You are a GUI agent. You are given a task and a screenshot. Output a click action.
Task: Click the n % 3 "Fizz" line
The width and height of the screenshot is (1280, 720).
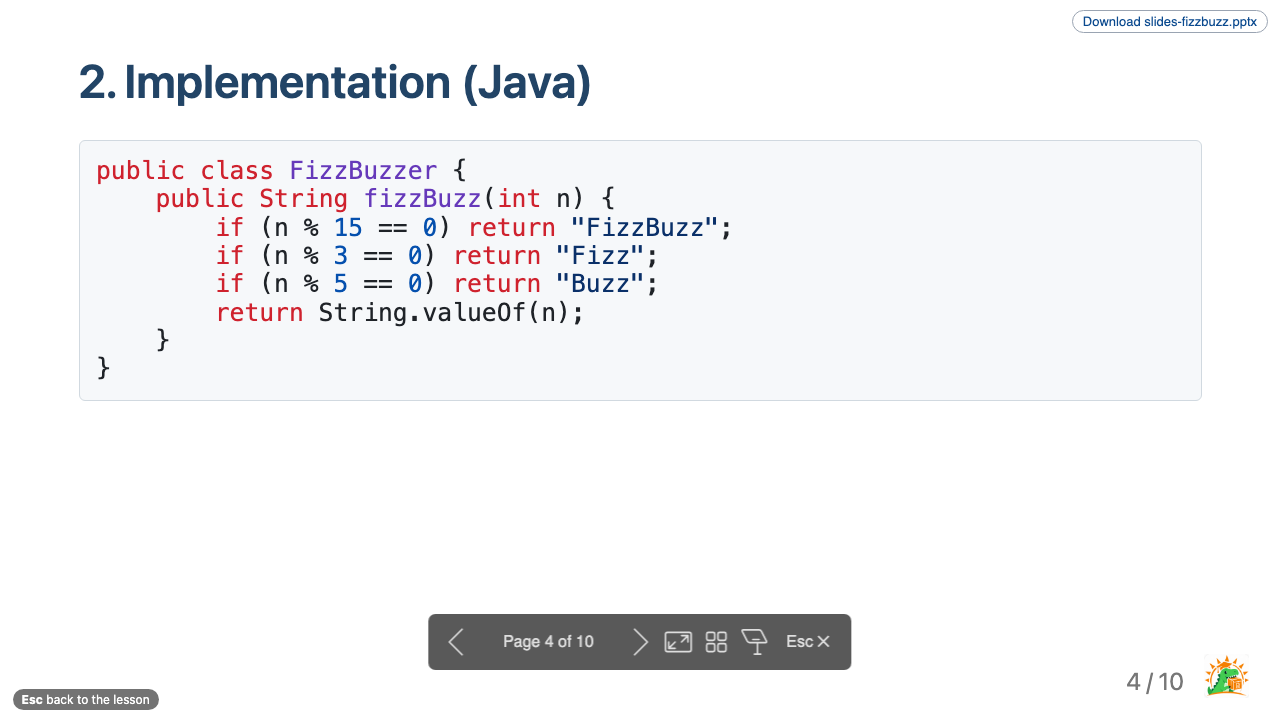tap(437, 255)
